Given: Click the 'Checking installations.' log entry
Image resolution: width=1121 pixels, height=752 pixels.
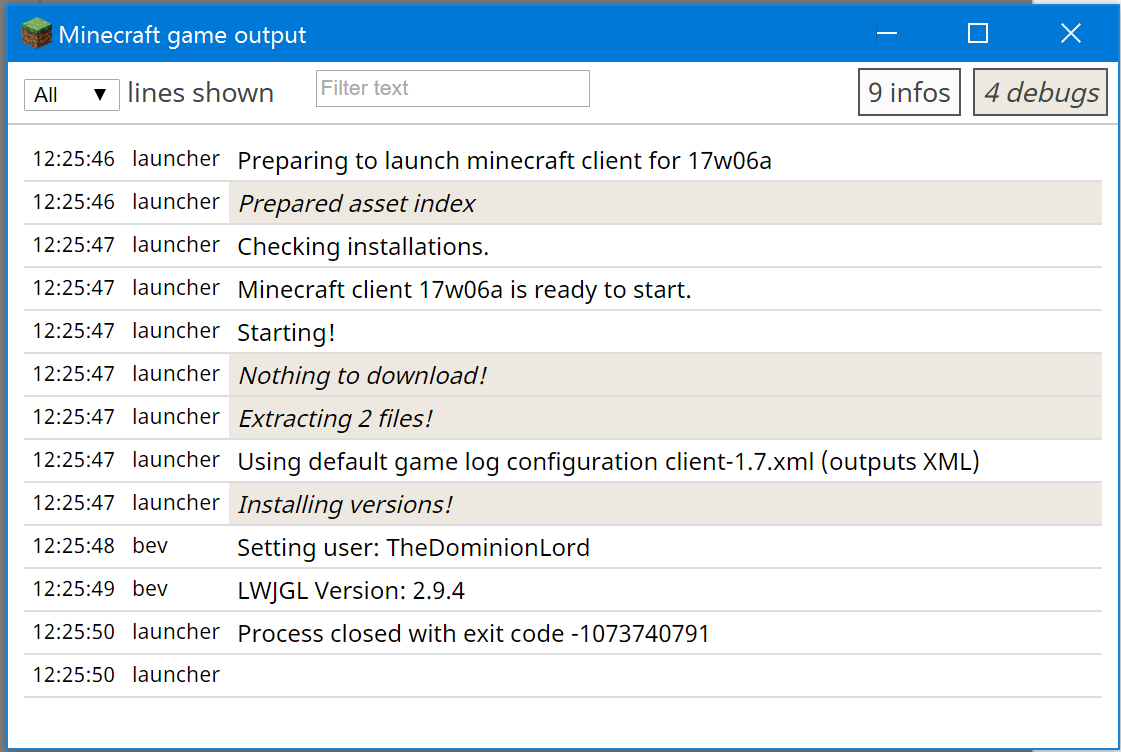Looking at the screenshot, I should coord(363,246).
